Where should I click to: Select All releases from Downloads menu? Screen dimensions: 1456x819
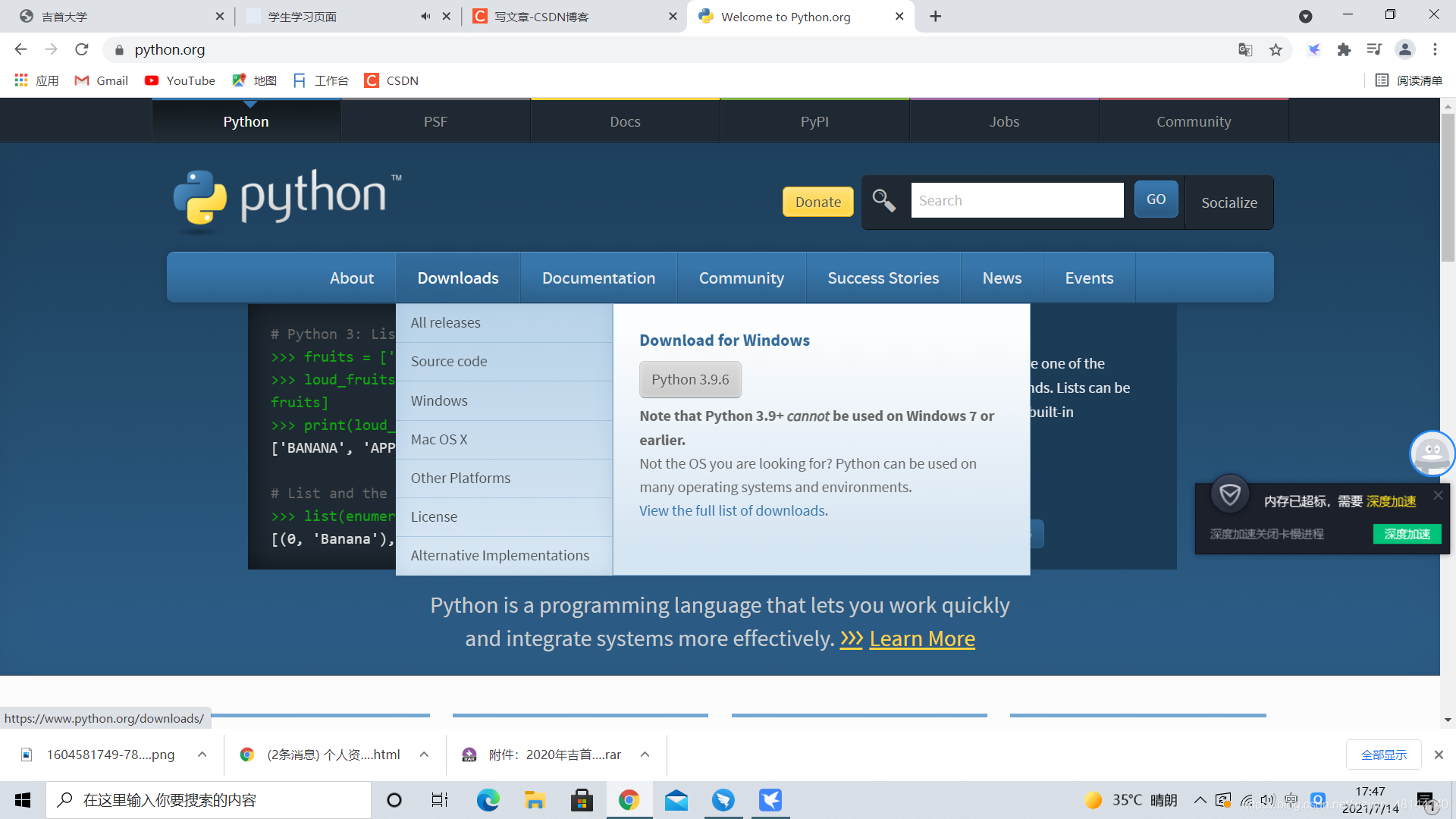pyautogui.click(x=504, y=322)
